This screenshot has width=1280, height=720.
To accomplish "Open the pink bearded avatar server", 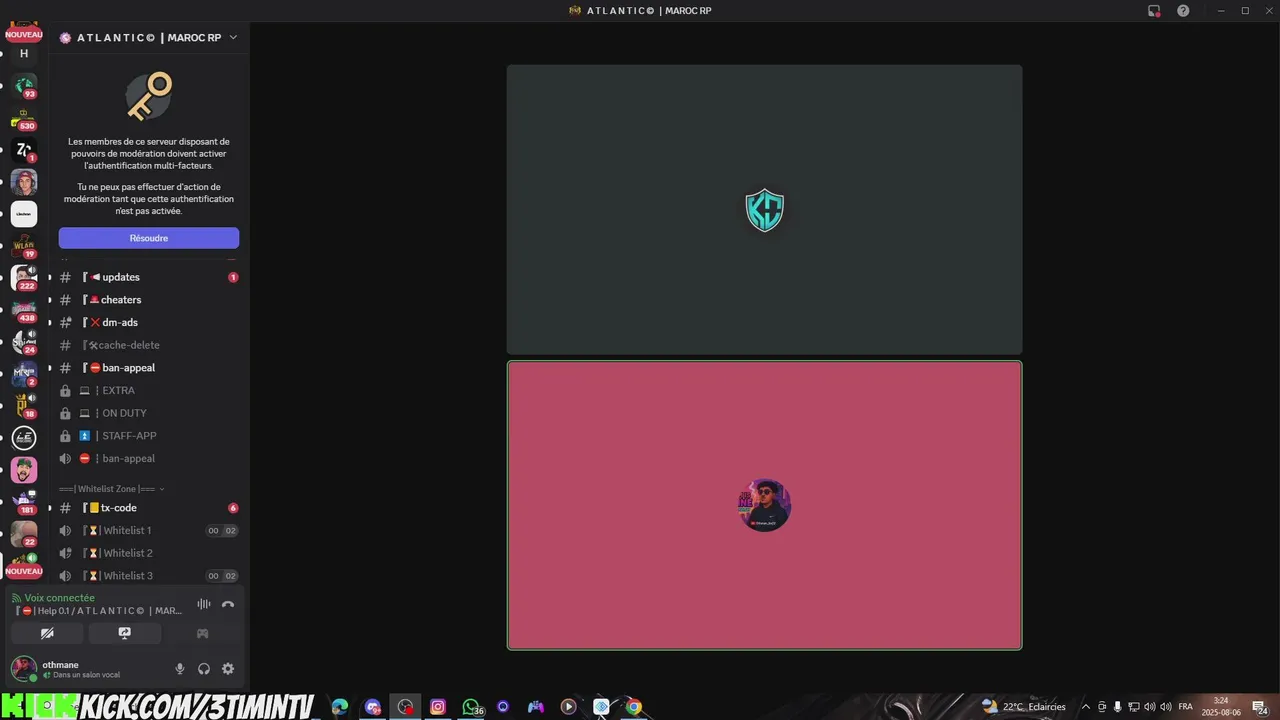I will pos(24,470).
